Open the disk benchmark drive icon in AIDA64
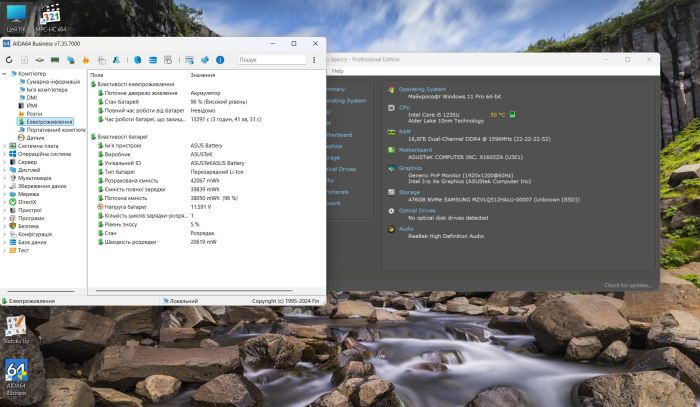700x407 pixels. (x=40, y=60)
